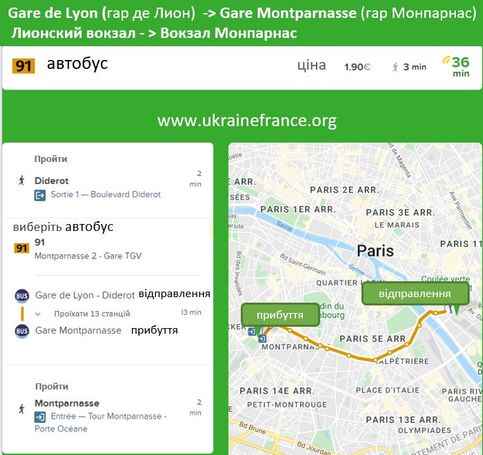Click the Paris city label on map
The image size is (483, 455).
tap(375, 251)
